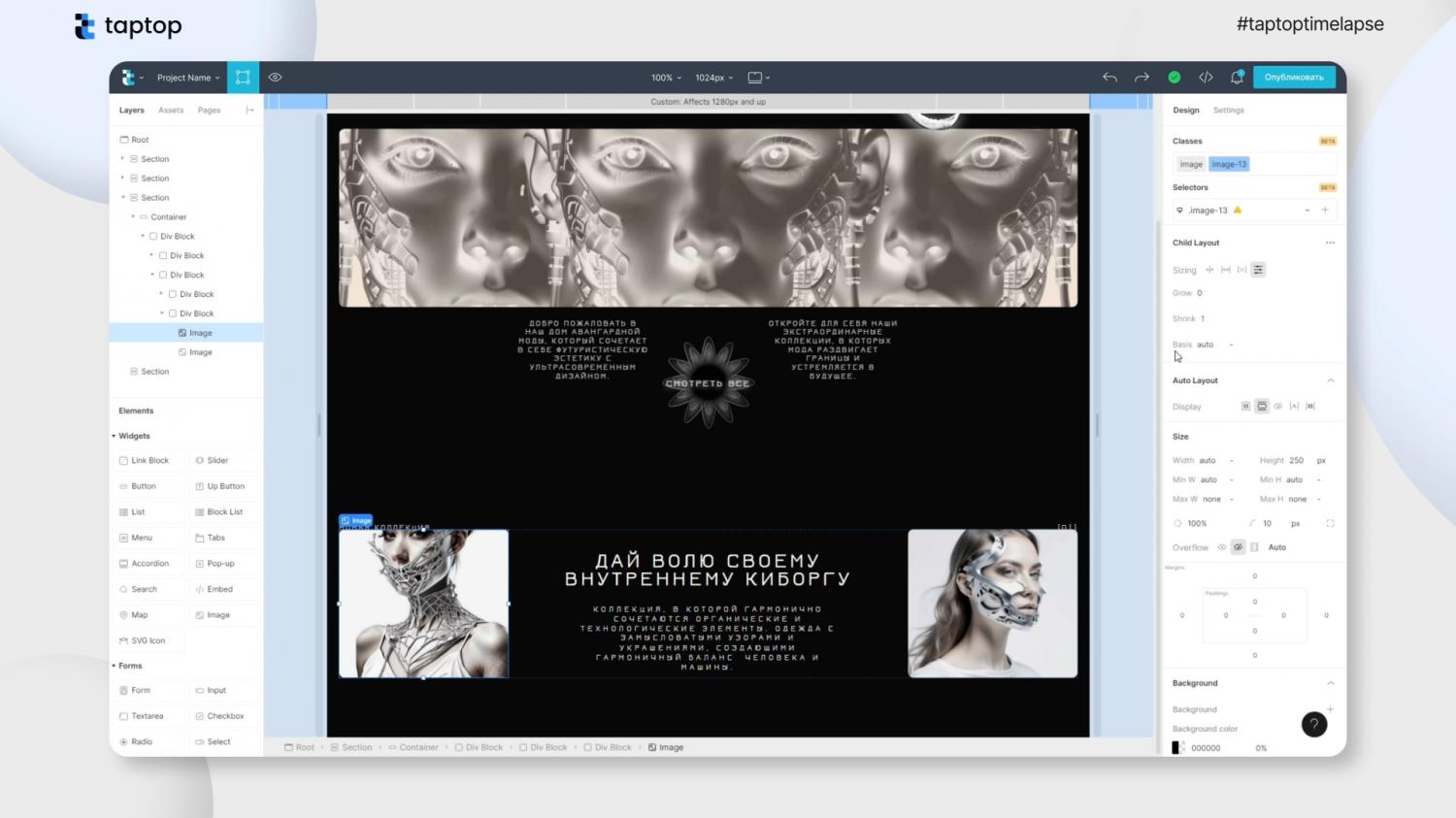This screenshot has height=818, width=1456.
Task: Toggle preview mode eye icon in toolbar
Action: (276, 78)
